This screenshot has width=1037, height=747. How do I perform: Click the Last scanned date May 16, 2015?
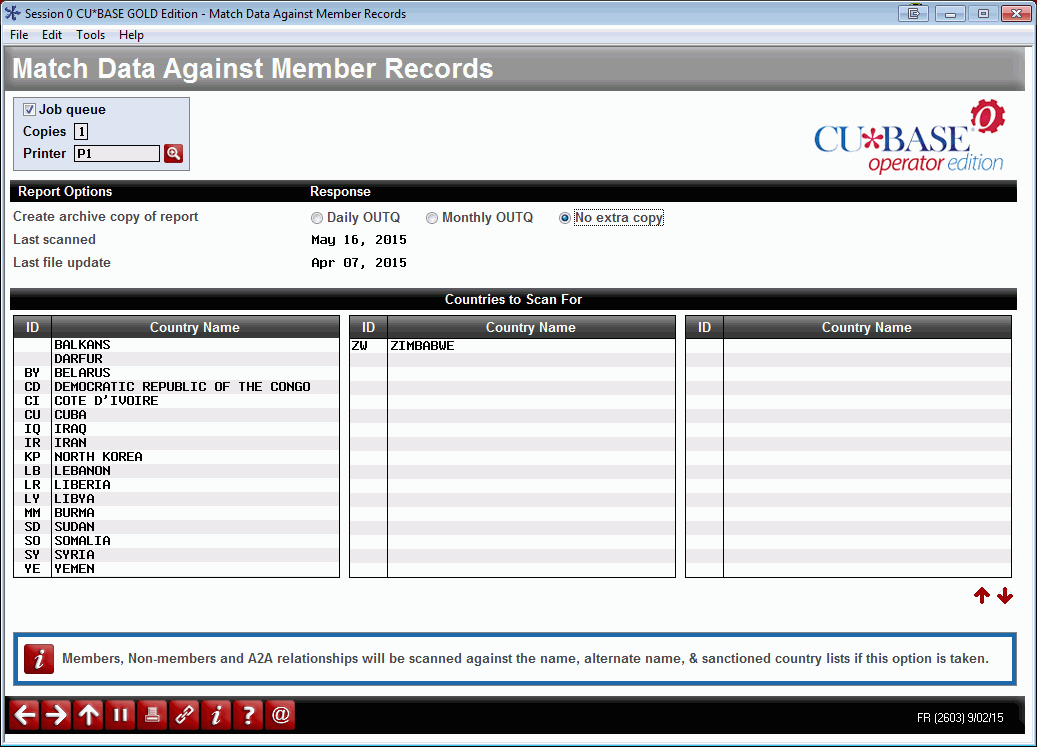(359, 240)
